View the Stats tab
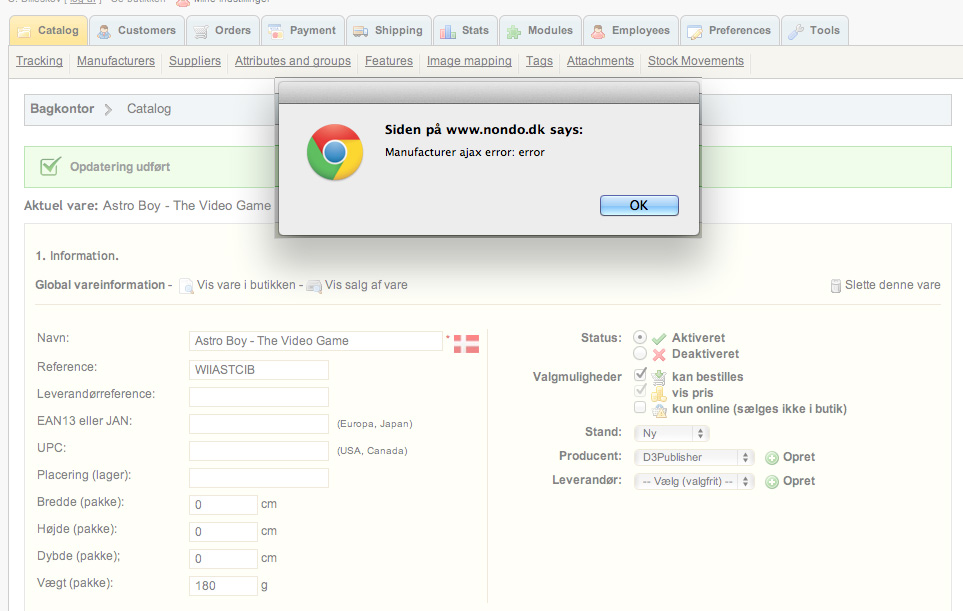963x611 pixels. point(466,31)
